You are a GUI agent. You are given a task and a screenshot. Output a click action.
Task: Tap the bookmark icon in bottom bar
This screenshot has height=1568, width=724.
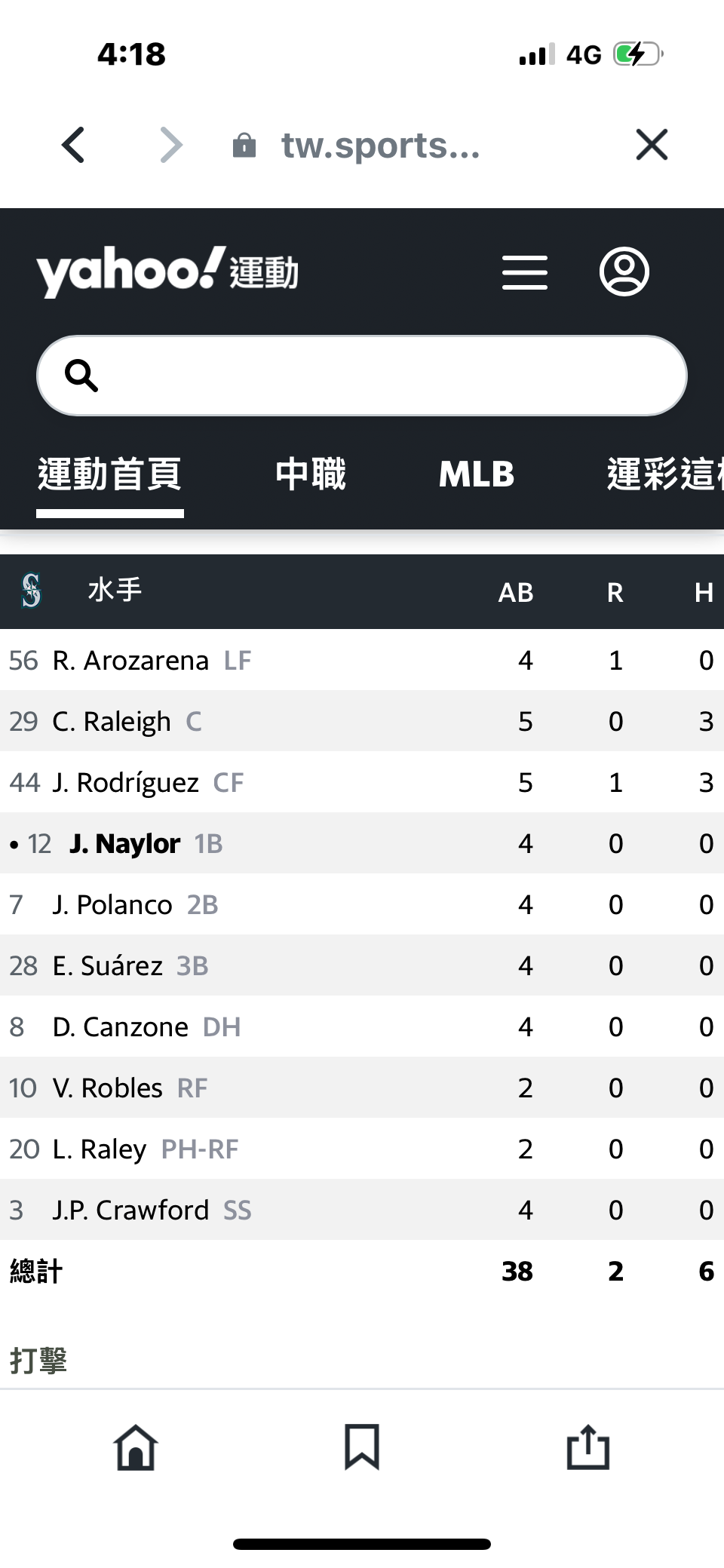[x=362, y=1447]
